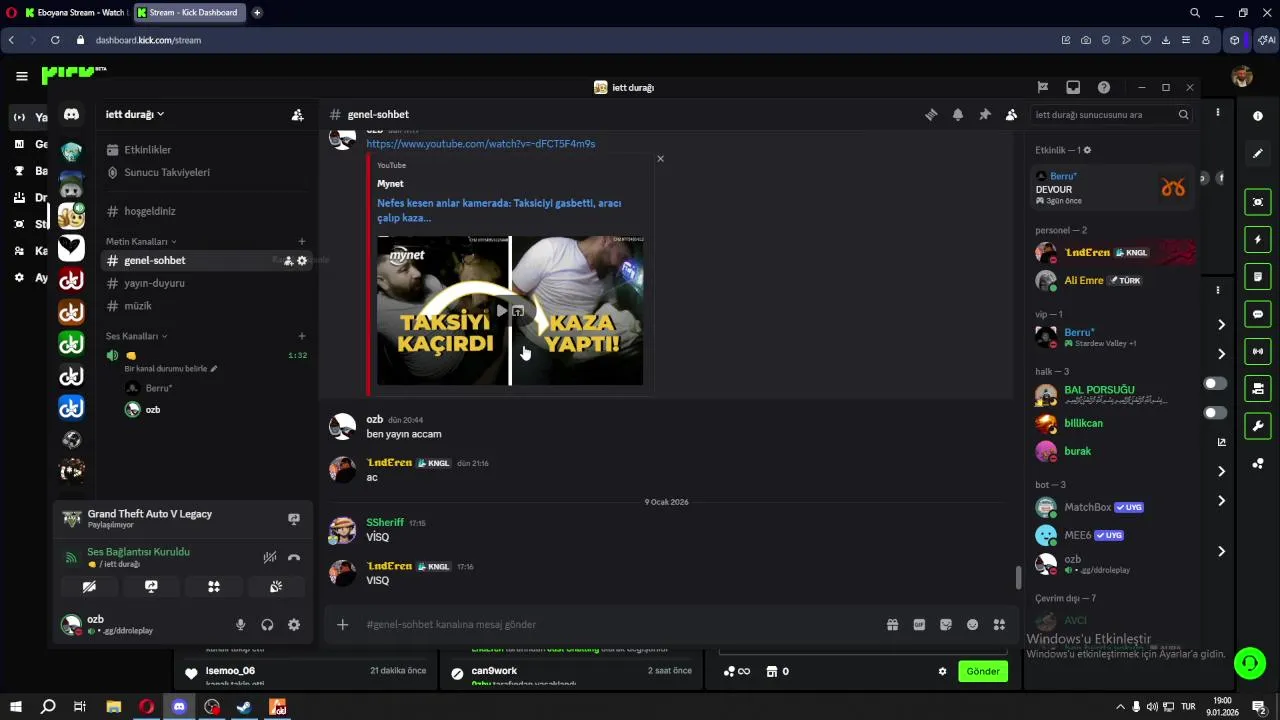Stream Grand Theft Auto V Legacy icon
The width and height of the screenshot is (1280, 720).
[x=294, y=519]
